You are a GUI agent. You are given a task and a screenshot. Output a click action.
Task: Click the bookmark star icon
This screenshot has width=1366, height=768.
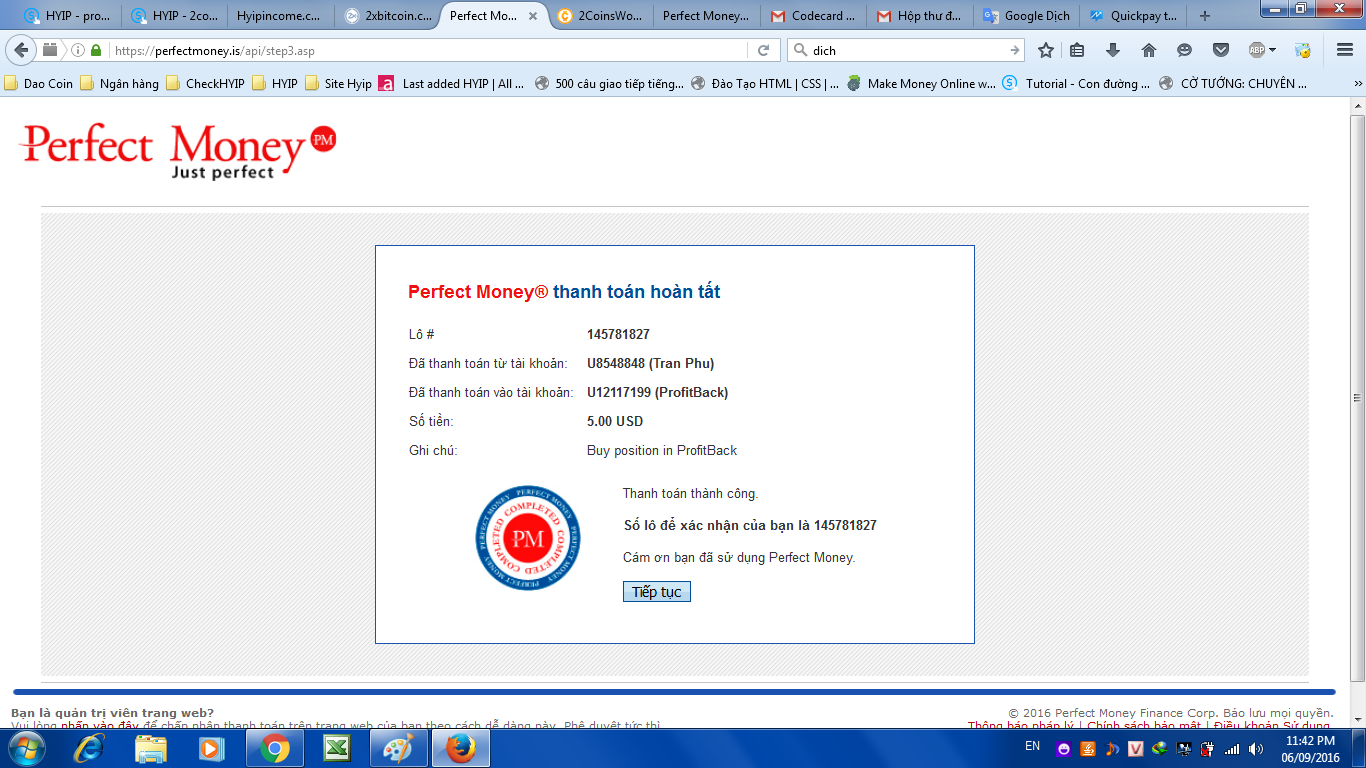coord(1046,50)
